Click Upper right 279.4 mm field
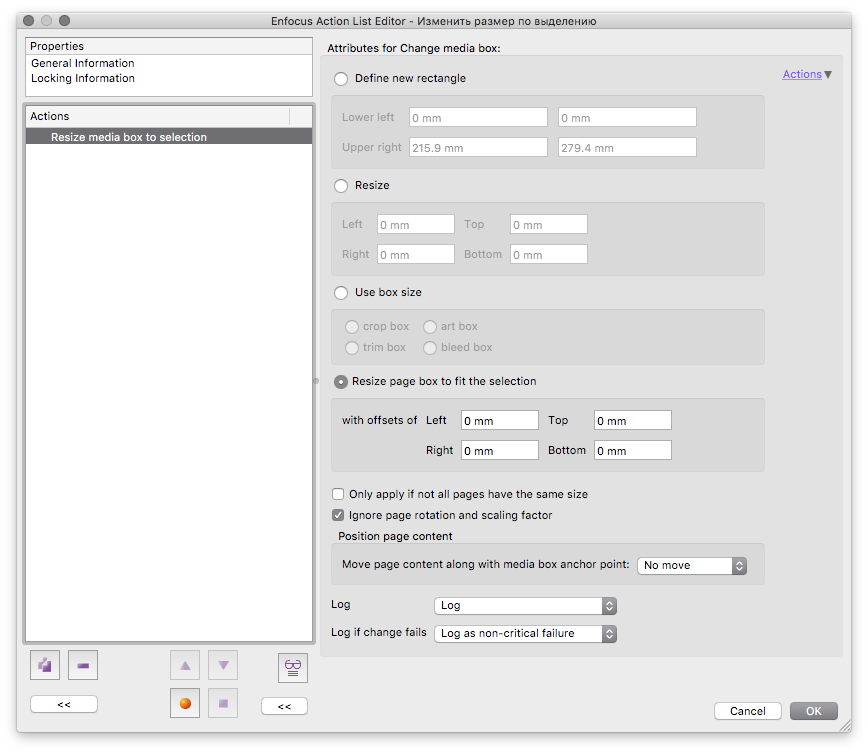This screenshot has width=868, height=753. [627, 147]
